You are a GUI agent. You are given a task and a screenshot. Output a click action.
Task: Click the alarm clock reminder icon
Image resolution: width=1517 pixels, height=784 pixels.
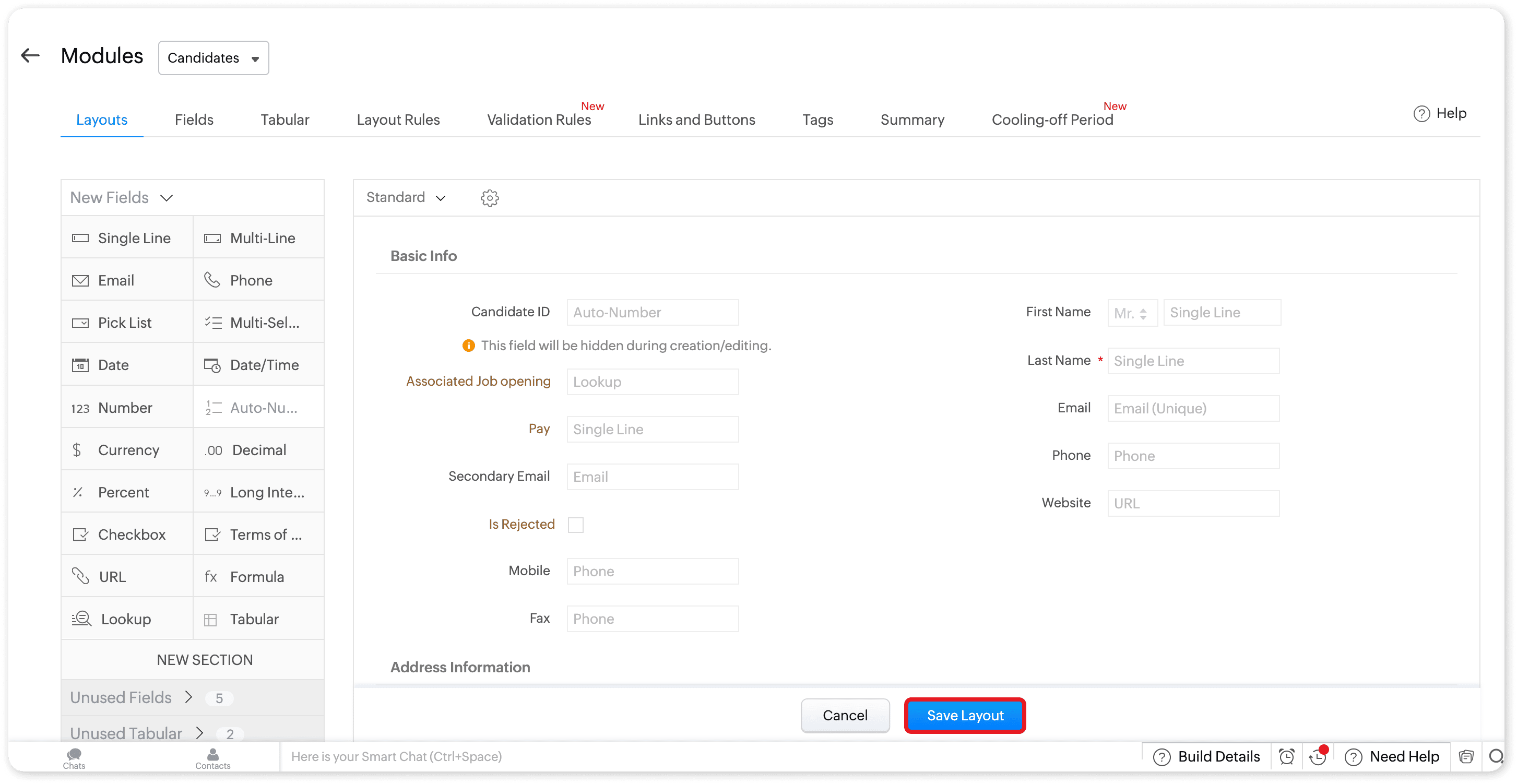[x=1287, y=757]
